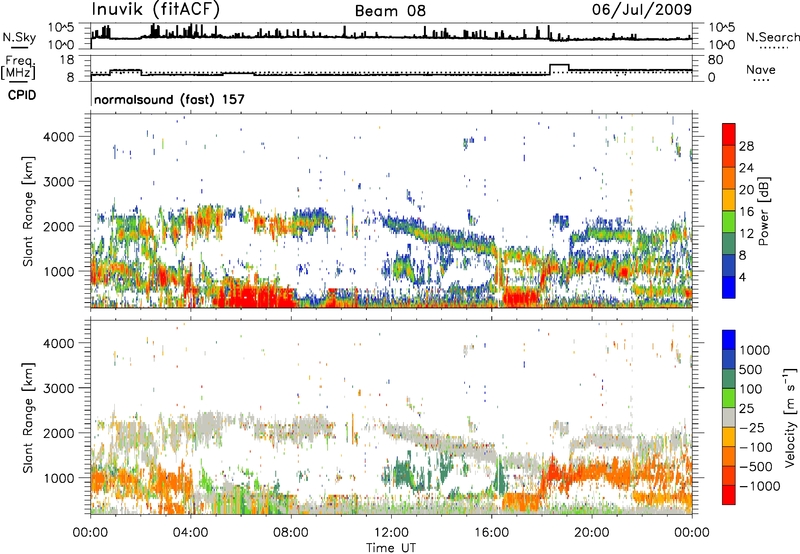800x554 pixels.
Task: Click the 'Velocity [m s⁻¹]' colorbar label
Action: [x=790, y=417]
